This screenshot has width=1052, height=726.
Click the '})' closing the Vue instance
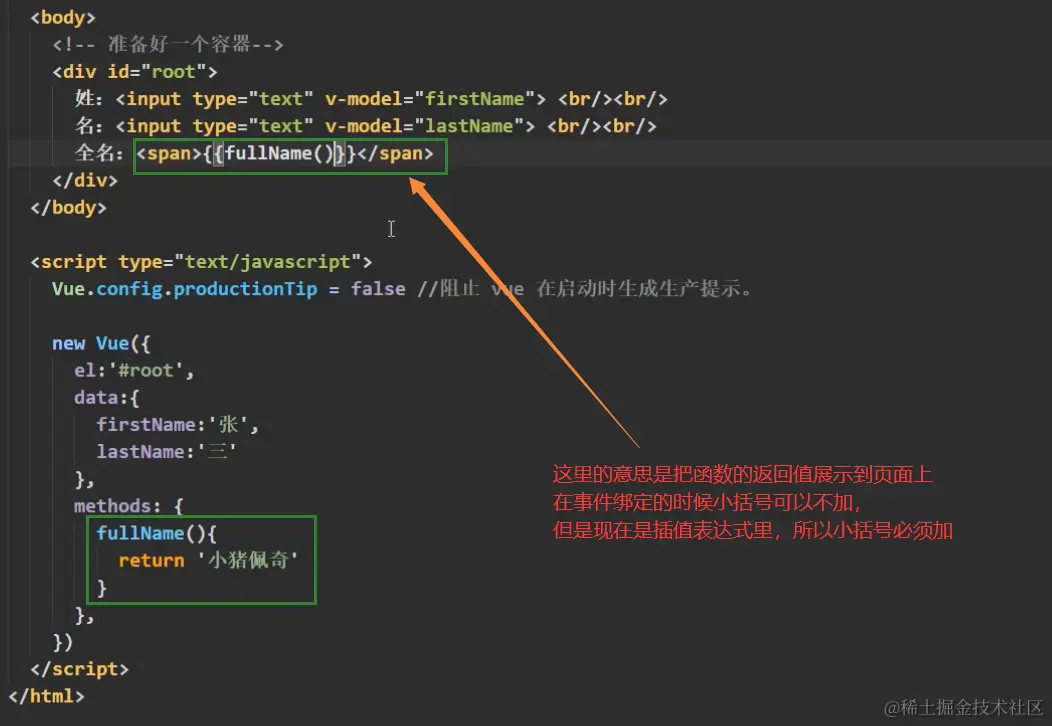click(62, 642)
